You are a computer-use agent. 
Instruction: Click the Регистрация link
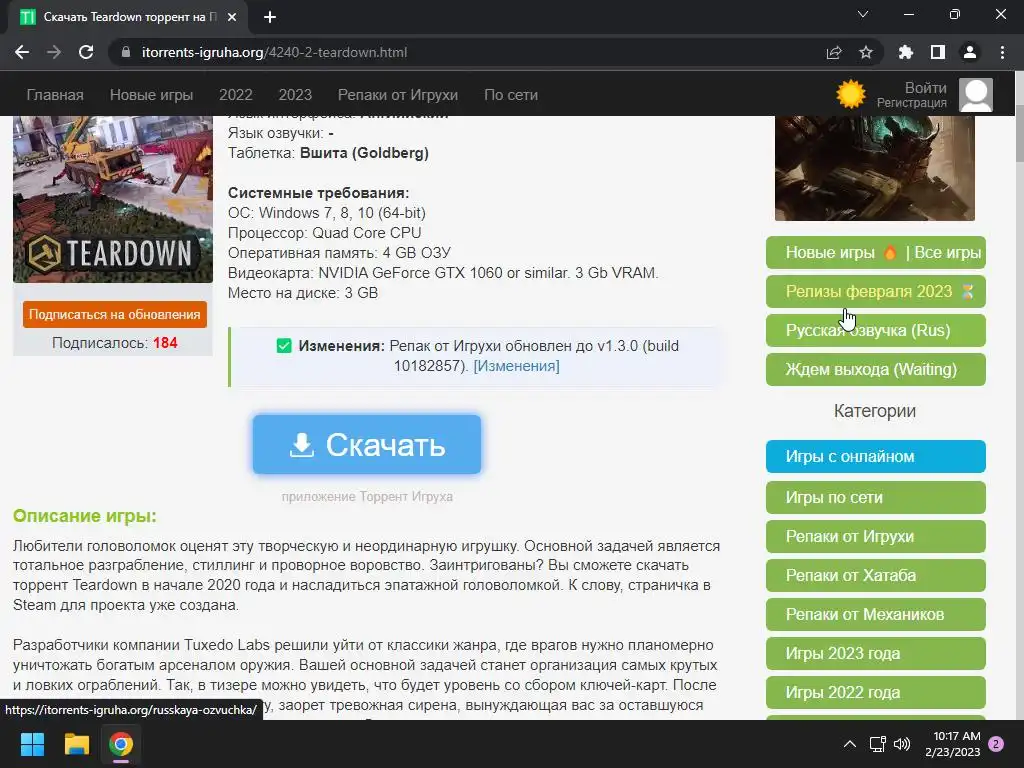pos(912,103)
